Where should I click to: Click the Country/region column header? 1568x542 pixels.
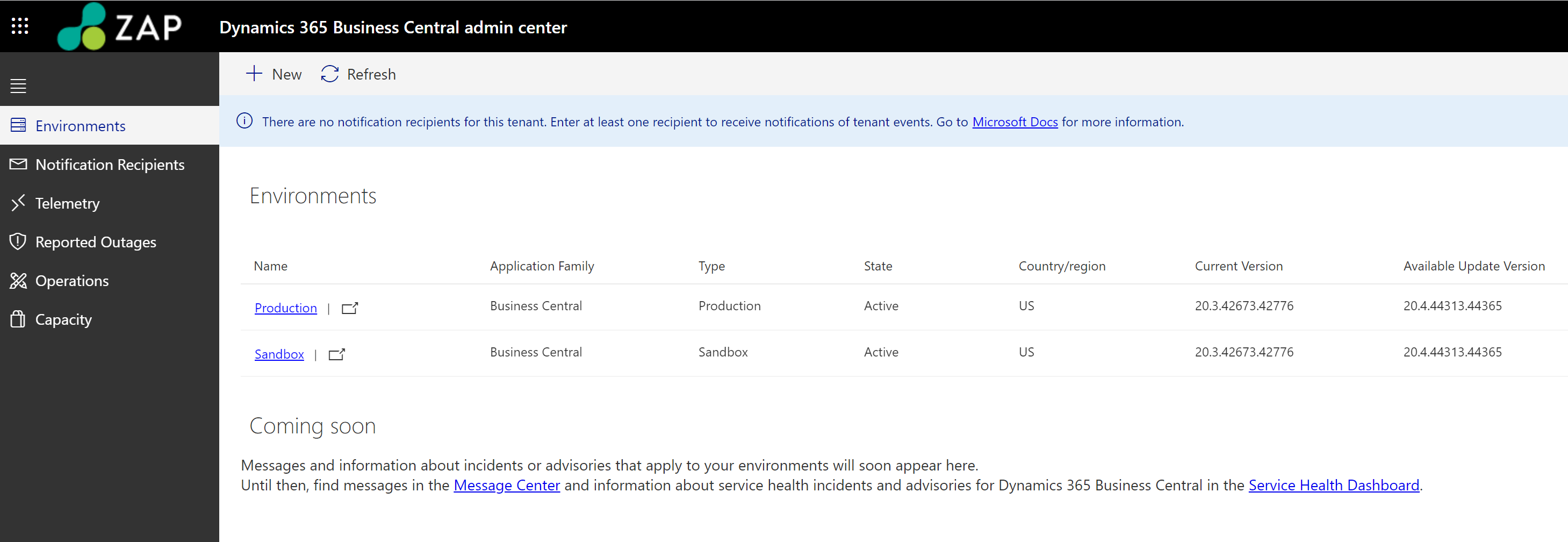1062,266
